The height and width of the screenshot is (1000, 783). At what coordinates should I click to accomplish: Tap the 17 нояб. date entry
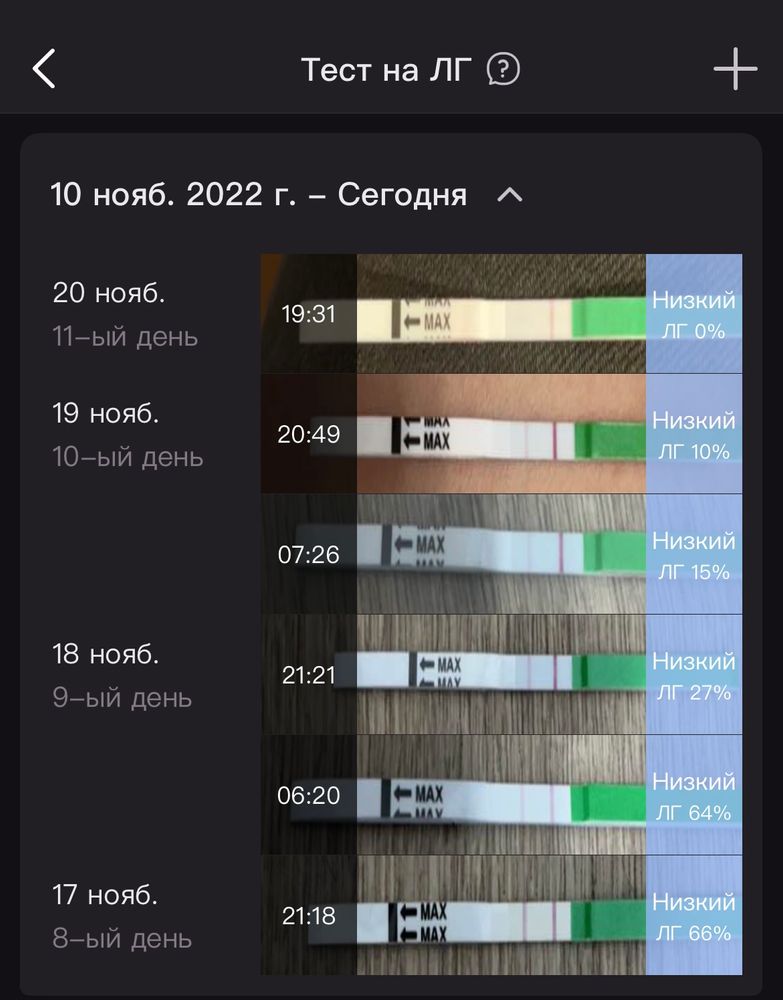[x=105, y=895]
